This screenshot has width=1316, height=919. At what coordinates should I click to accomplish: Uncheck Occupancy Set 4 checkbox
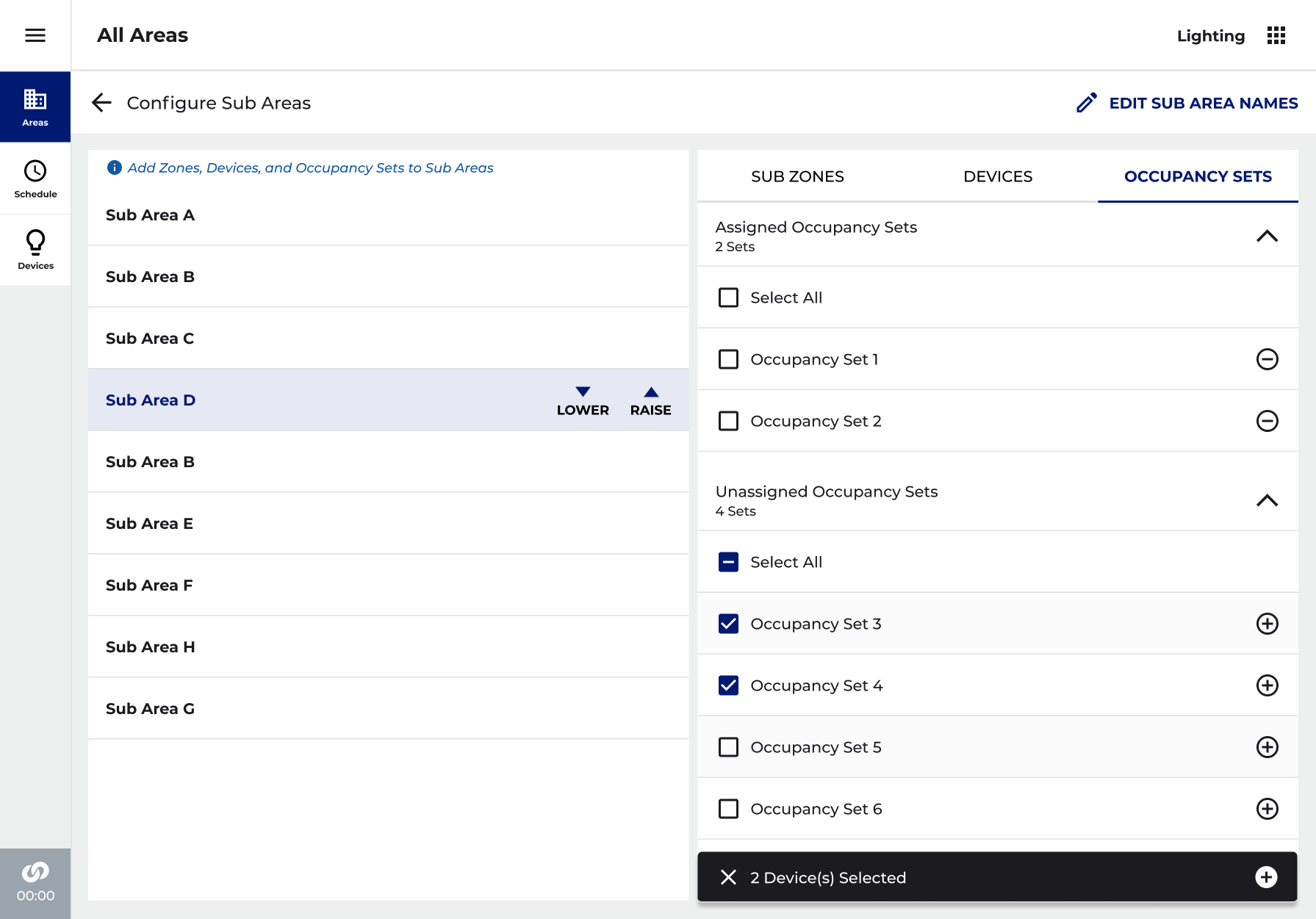[728, 685]
